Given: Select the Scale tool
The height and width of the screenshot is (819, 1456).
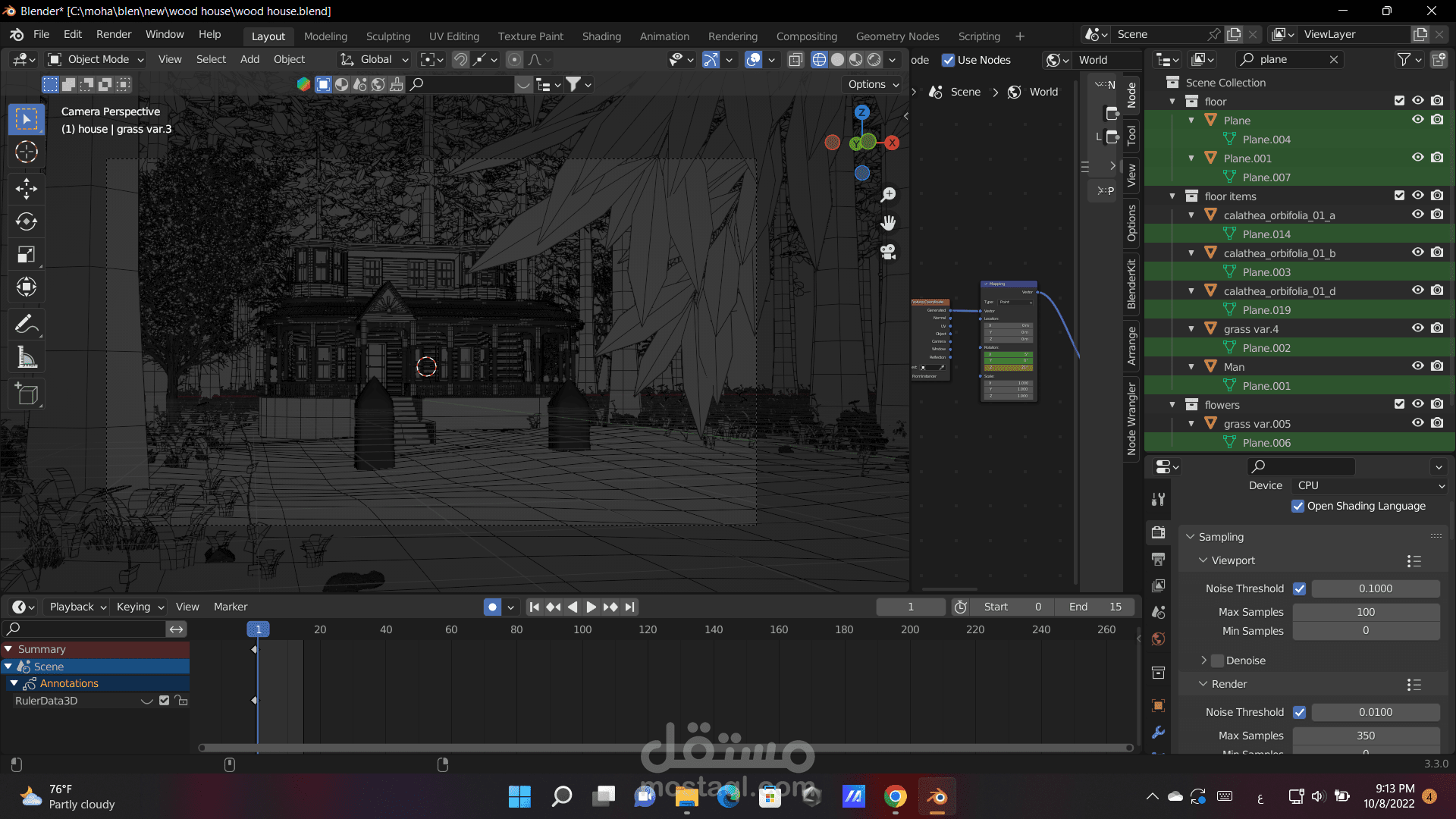Looking at the screenshot, I should point(27,255).
